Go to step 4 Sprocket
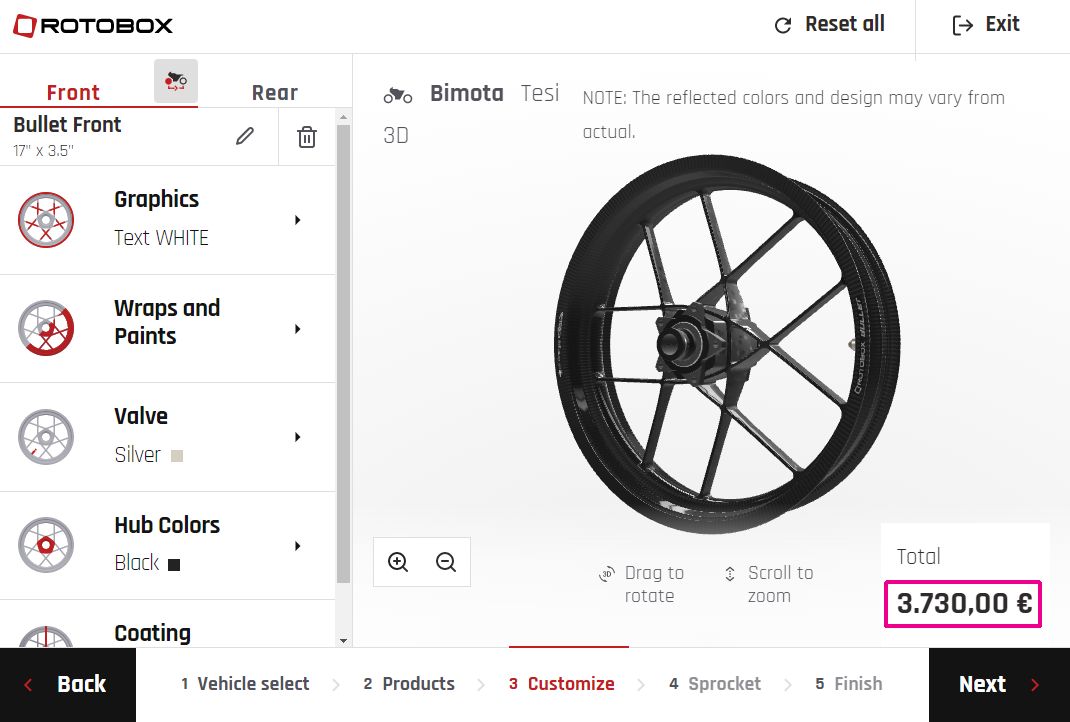Image resolution: width=1070 pixels, height=722 pixels. pos(715,684)
